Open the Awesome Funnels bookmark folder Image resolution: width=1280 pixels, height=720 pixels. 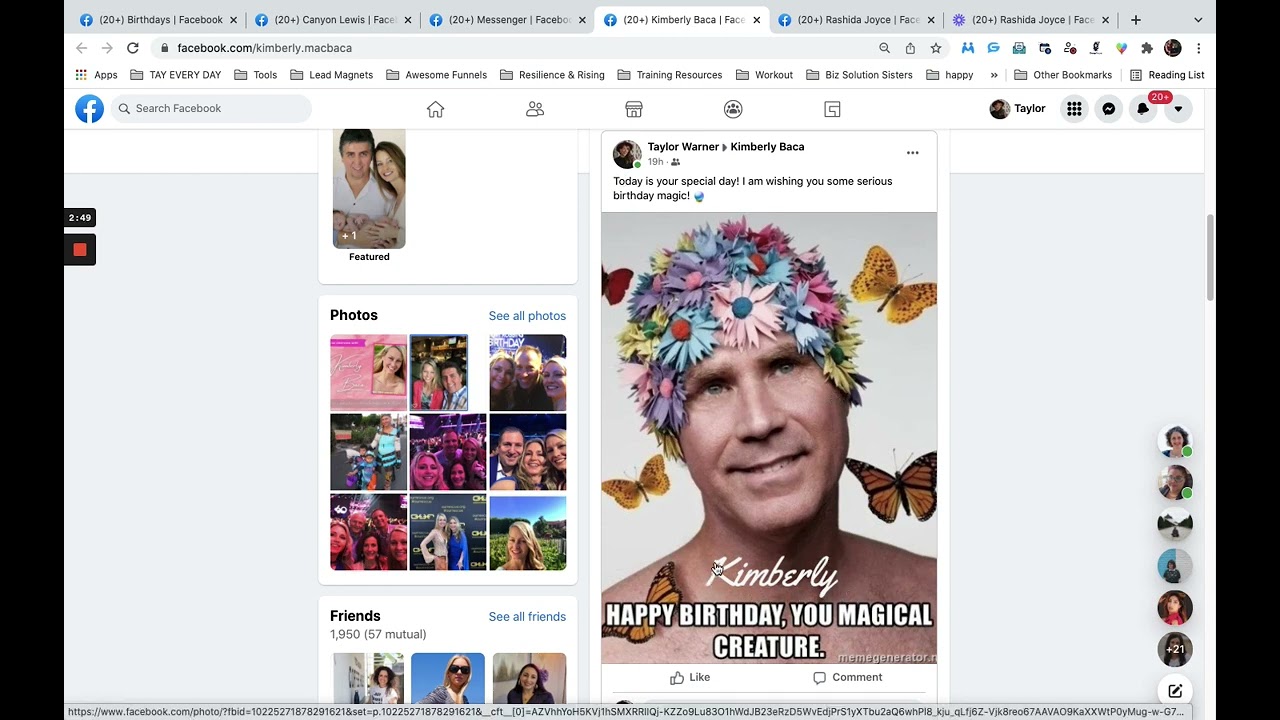[436, 75]
